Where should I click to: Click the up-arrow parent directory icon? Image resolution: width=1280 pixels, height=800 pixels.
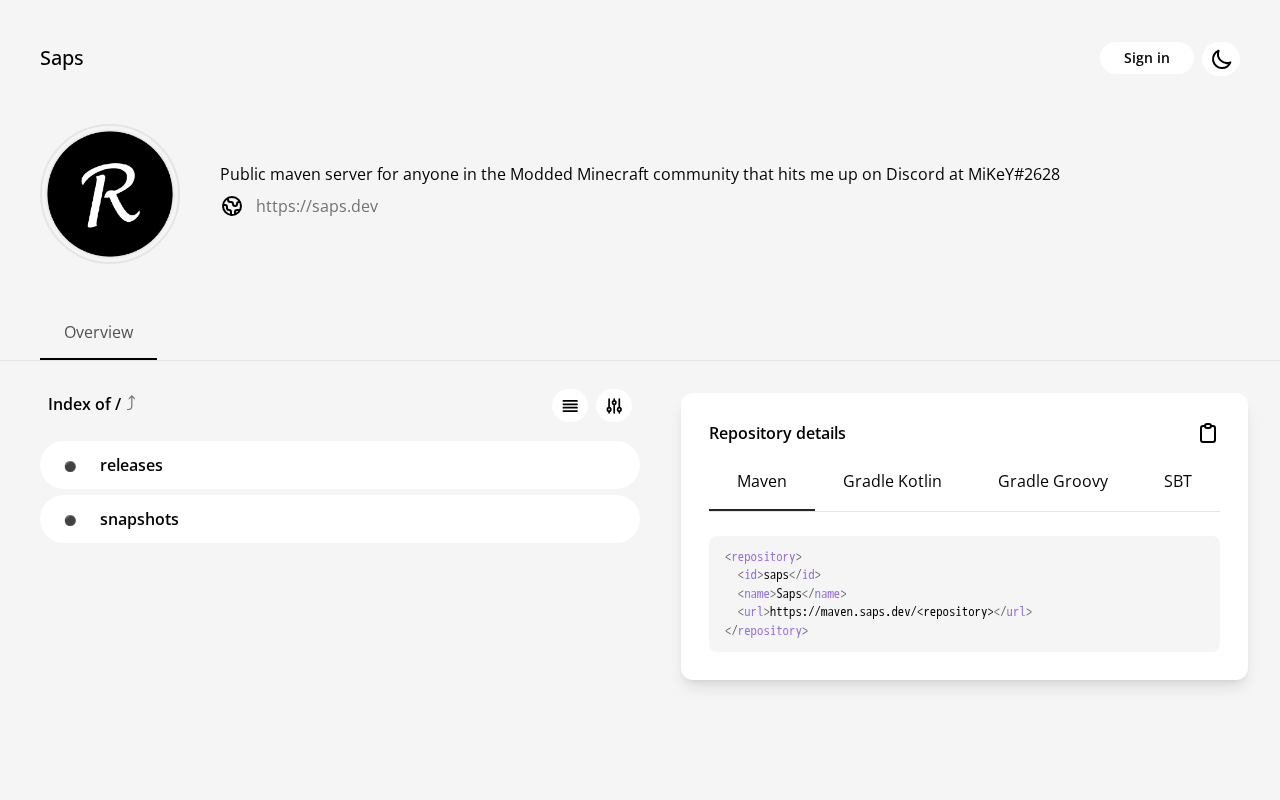point(131,403)
